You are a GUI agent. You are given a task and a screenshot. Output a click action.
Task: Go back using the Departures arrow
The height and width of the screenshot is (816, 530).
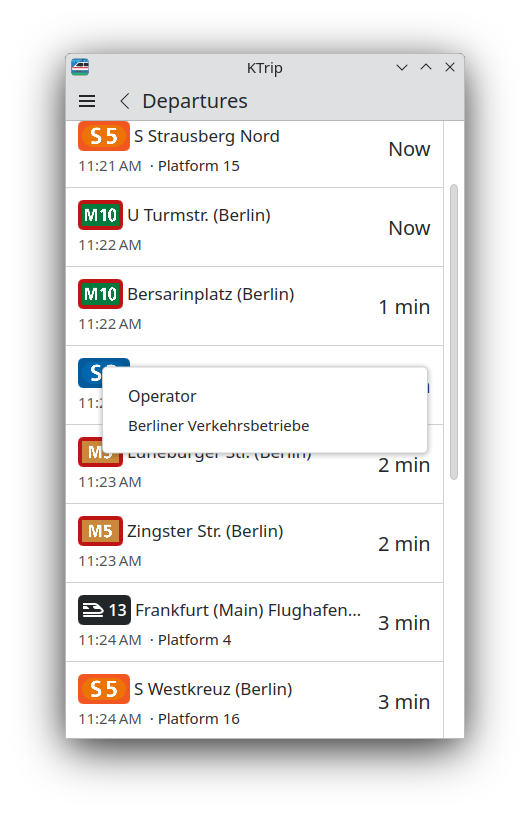tap(124, 101)
